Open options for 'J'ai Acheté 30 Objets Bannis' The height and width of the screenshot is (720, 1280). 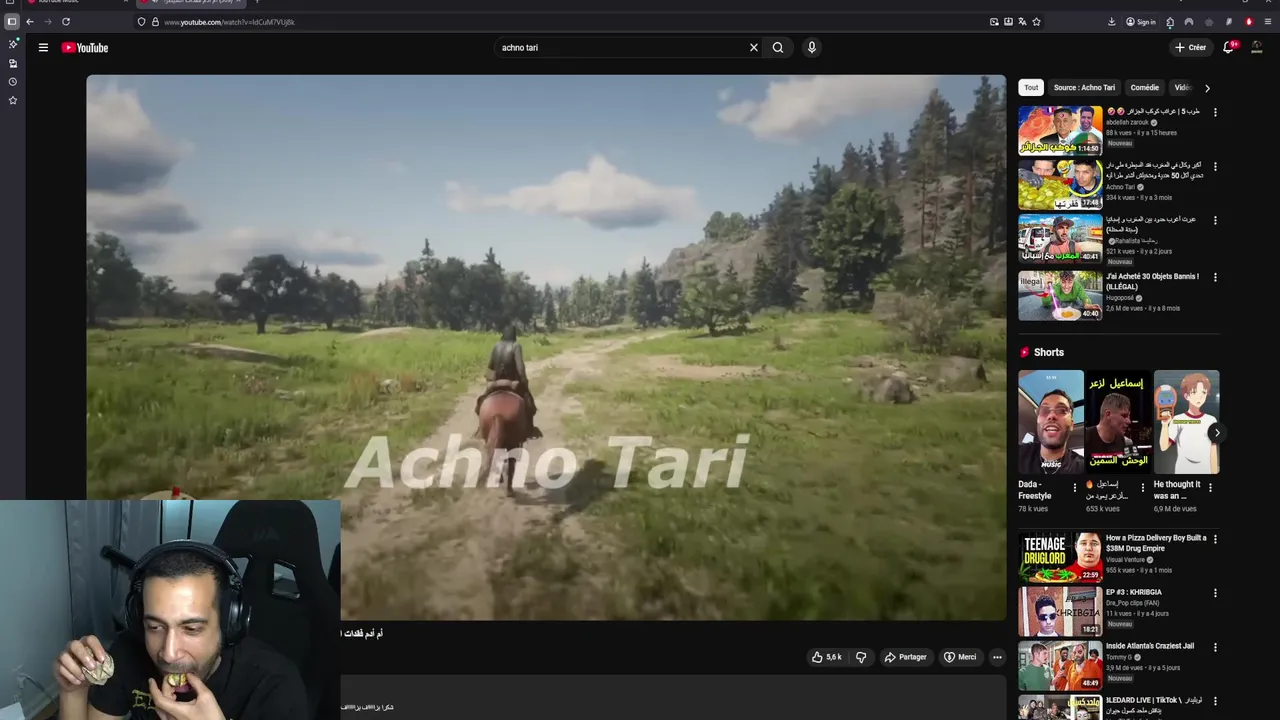1215,277
